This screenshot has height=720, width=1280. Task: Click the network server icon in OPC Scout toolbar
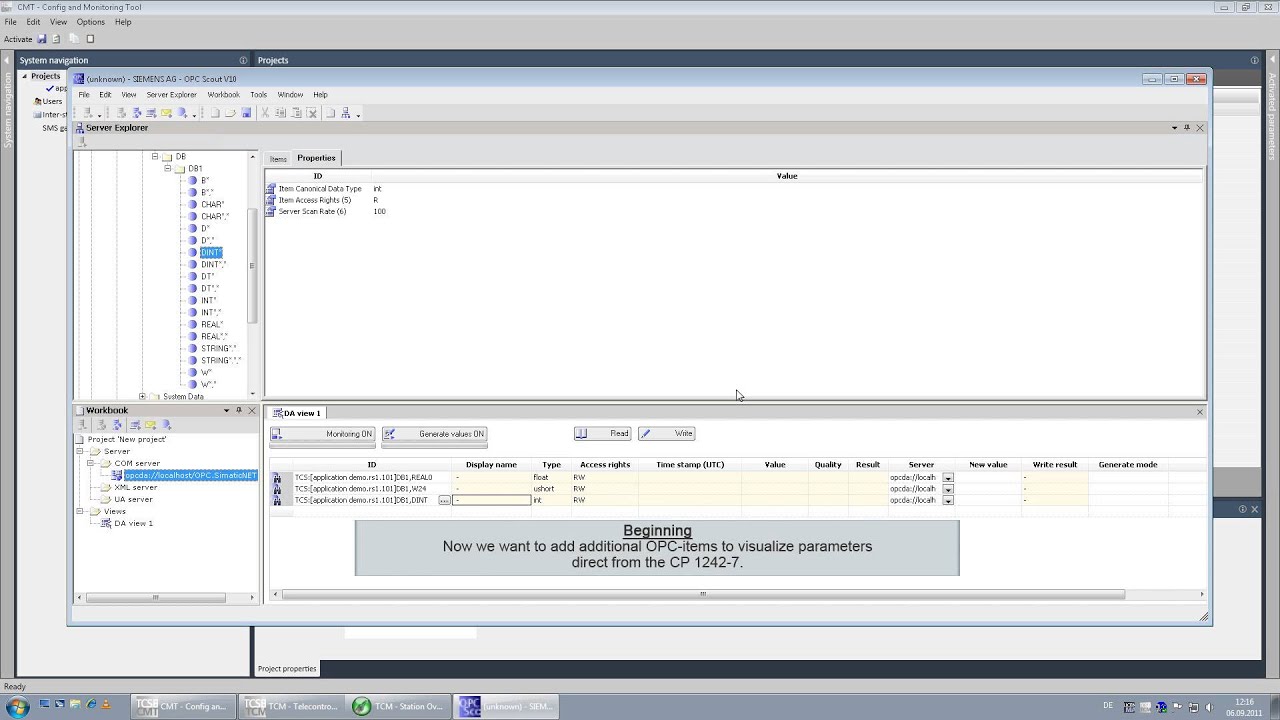(346, 113)
